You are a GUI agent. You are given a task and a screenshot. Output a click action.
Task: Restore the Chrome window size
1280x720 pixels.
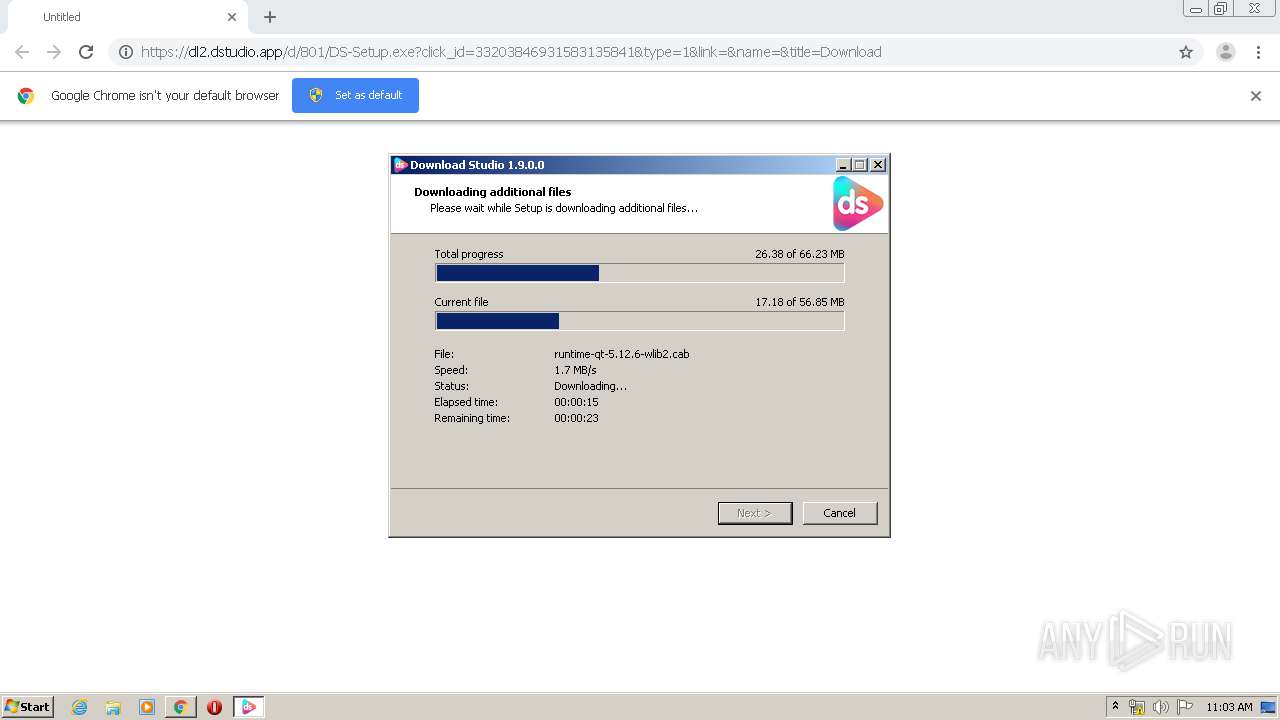click(1221, 9)
